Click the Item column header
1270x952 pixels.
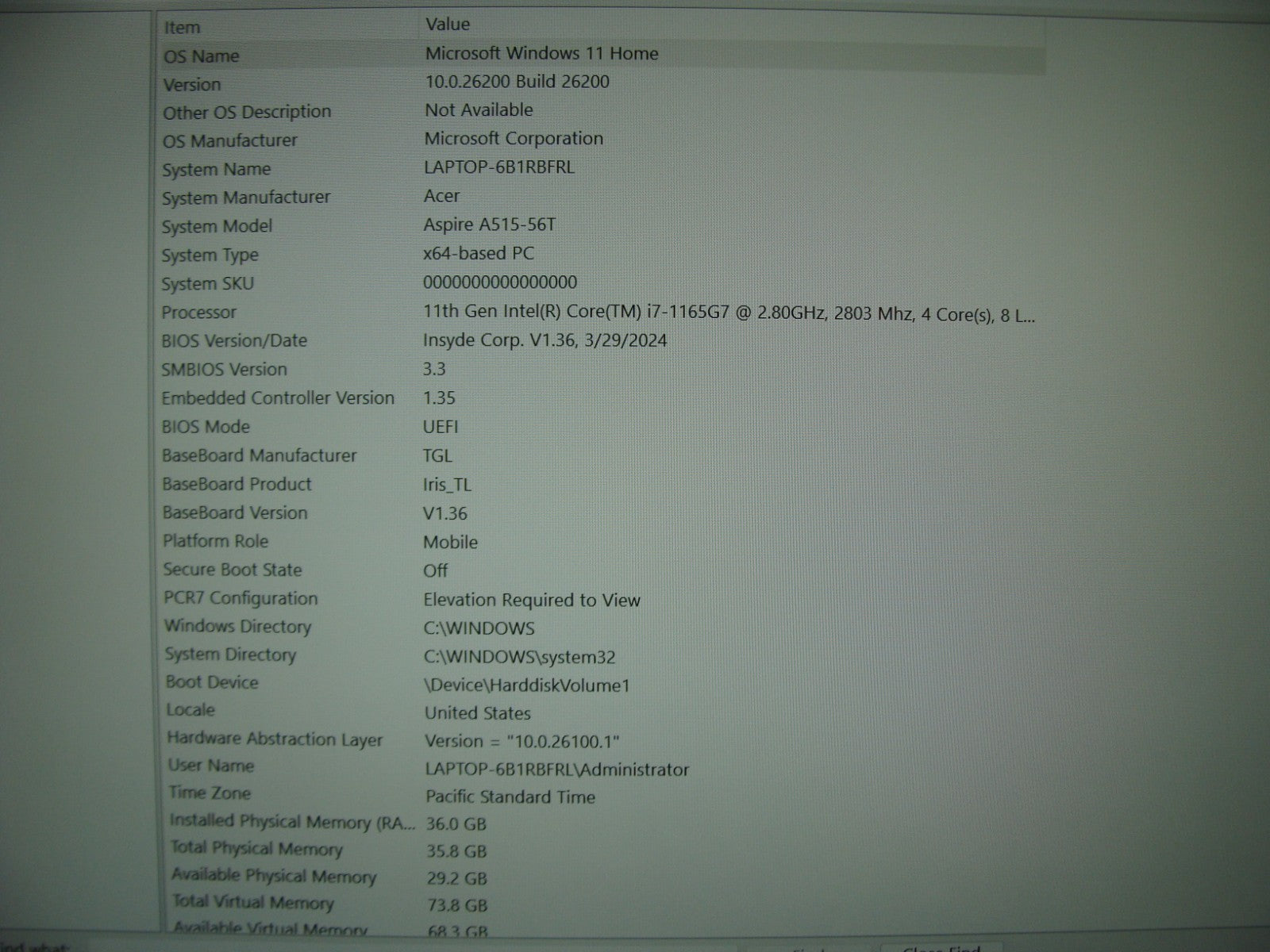pos(183,27)
